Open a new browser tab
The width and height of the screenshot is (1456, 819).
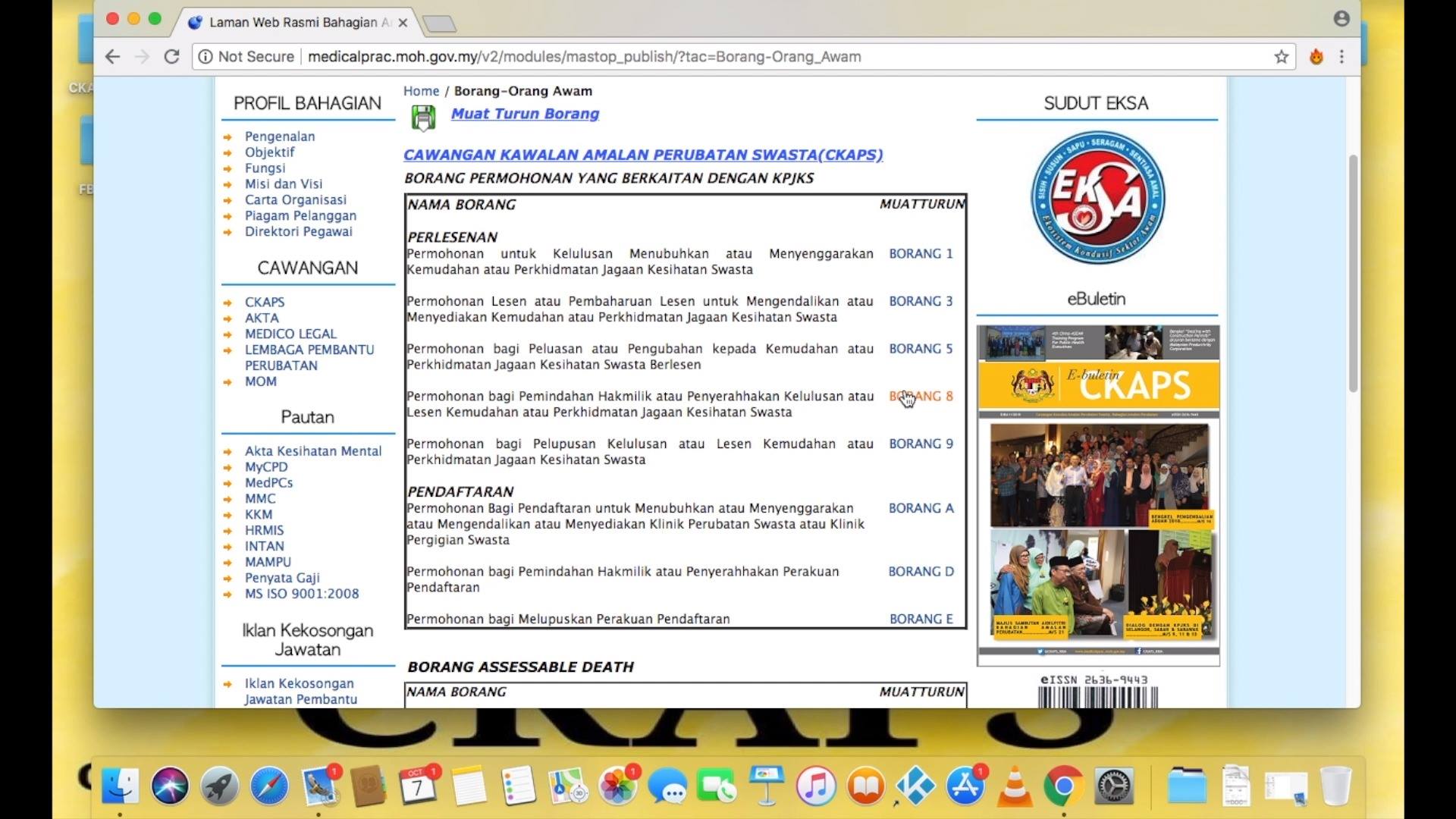pos(439,24)
